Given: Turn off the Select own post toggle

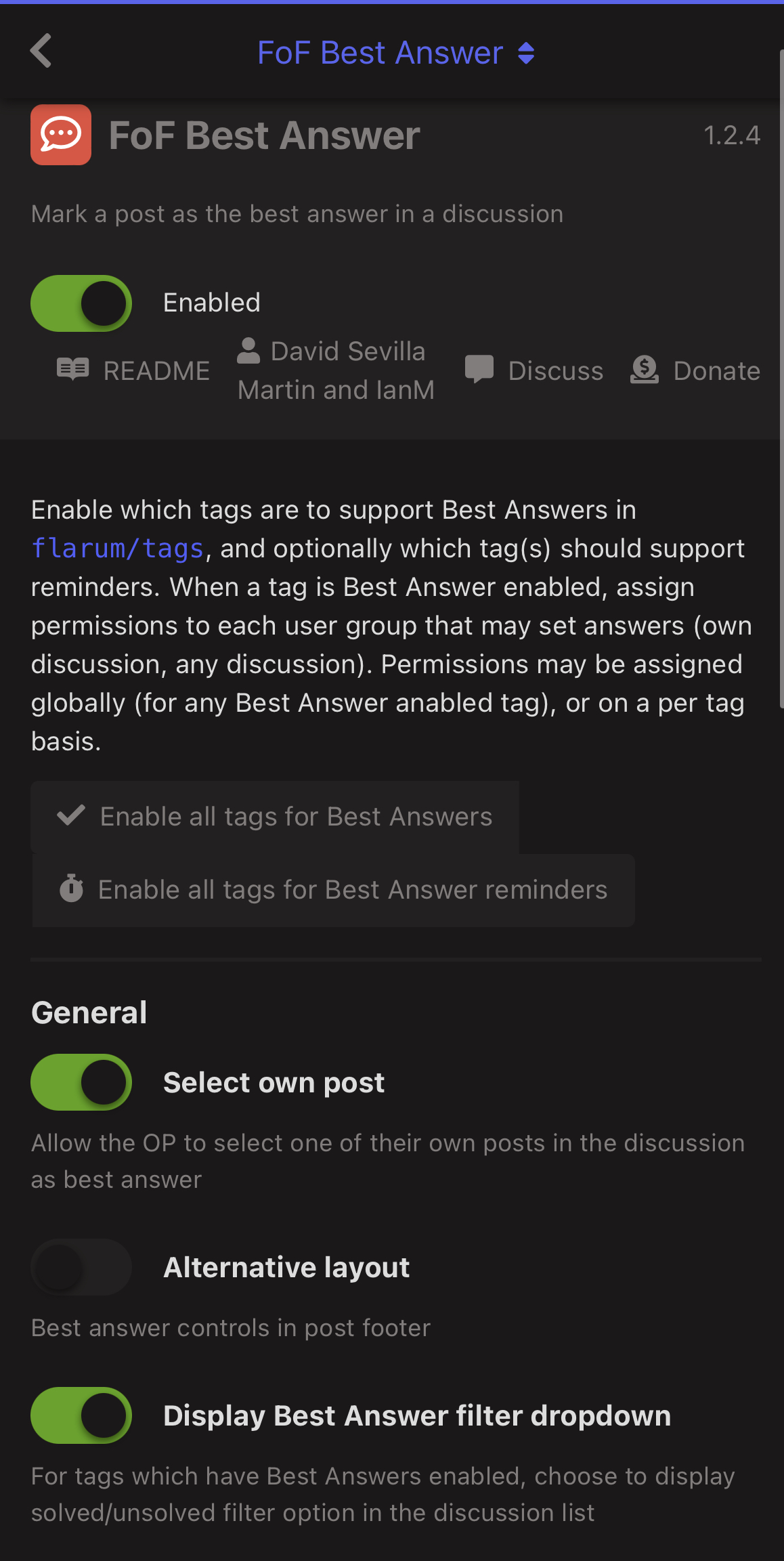Looking at the screenshot, I should [x=81, y=1082].
